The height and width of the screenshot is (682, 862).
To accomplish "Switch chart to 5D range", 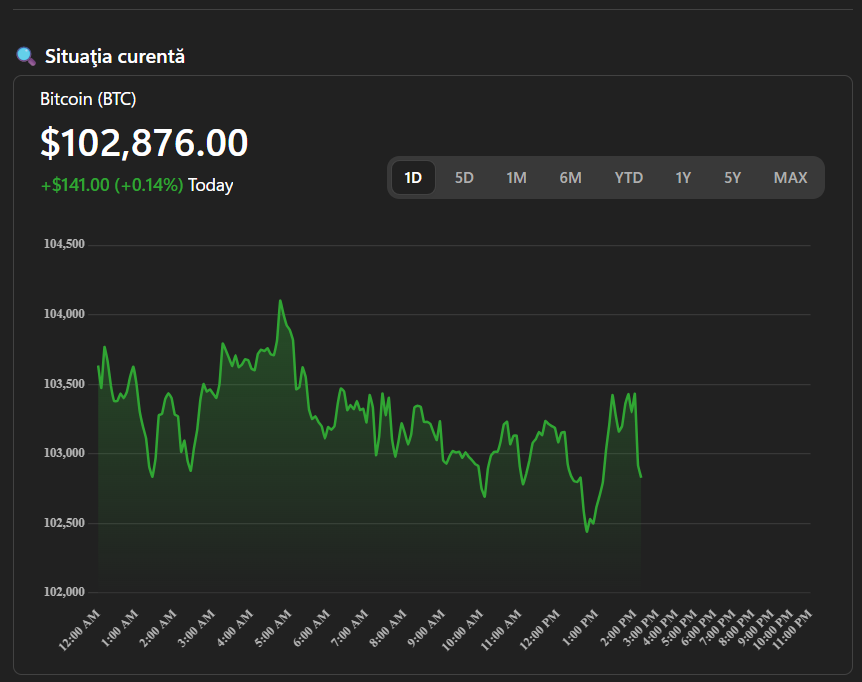I will tap(464, 178).
